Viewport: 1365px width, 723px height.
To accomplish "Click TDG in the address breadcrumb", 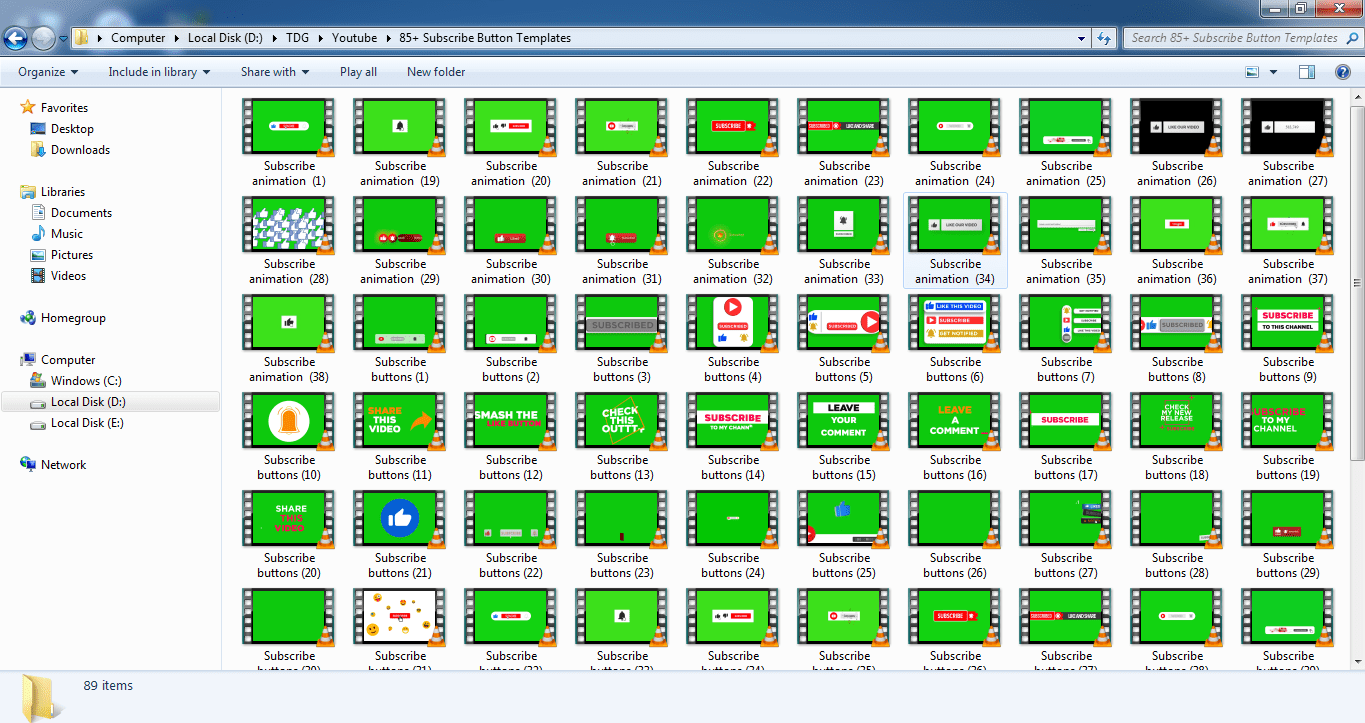I will [297, 38].
